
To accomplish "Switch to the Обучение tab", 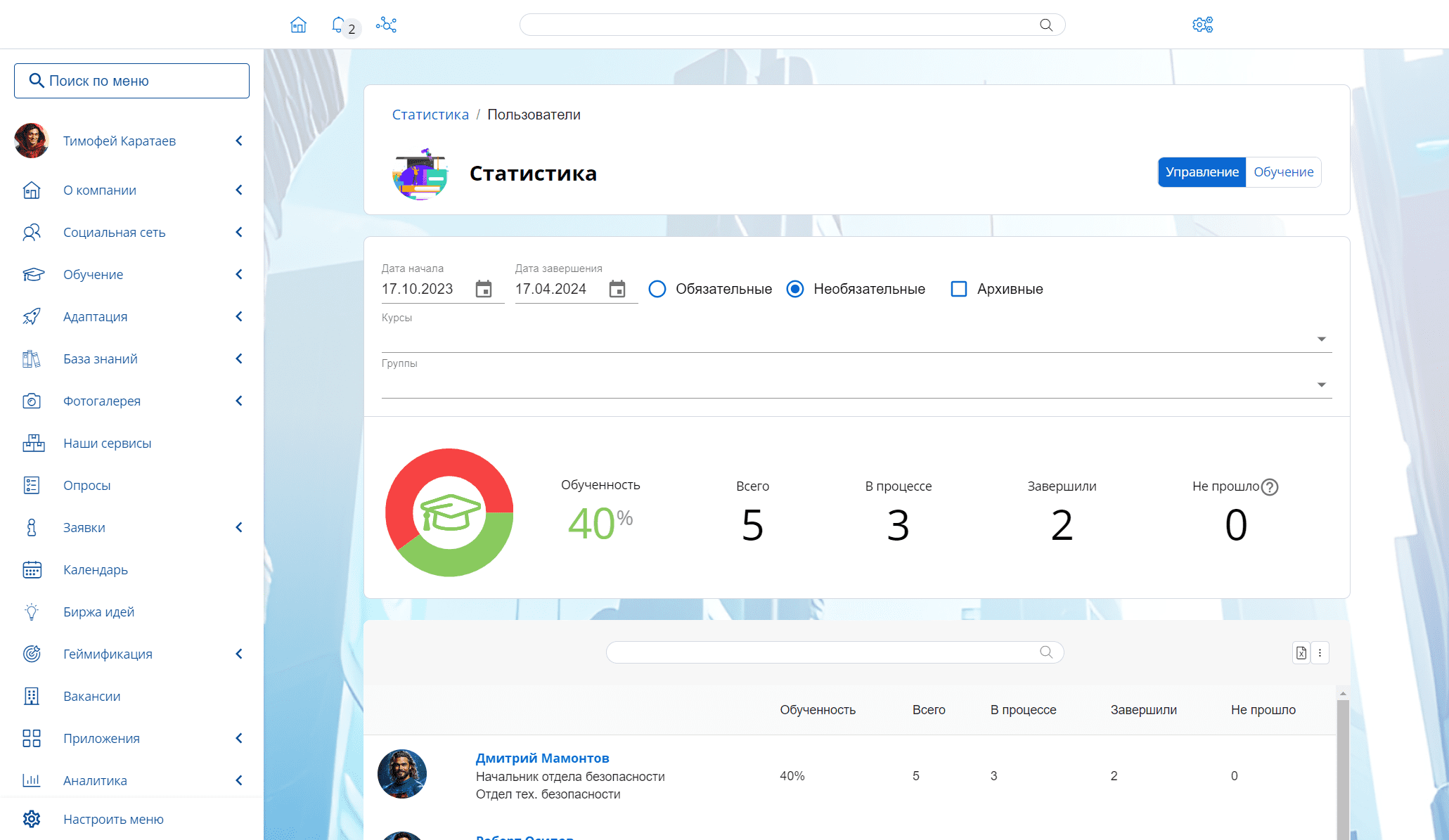I will 1283,172.
